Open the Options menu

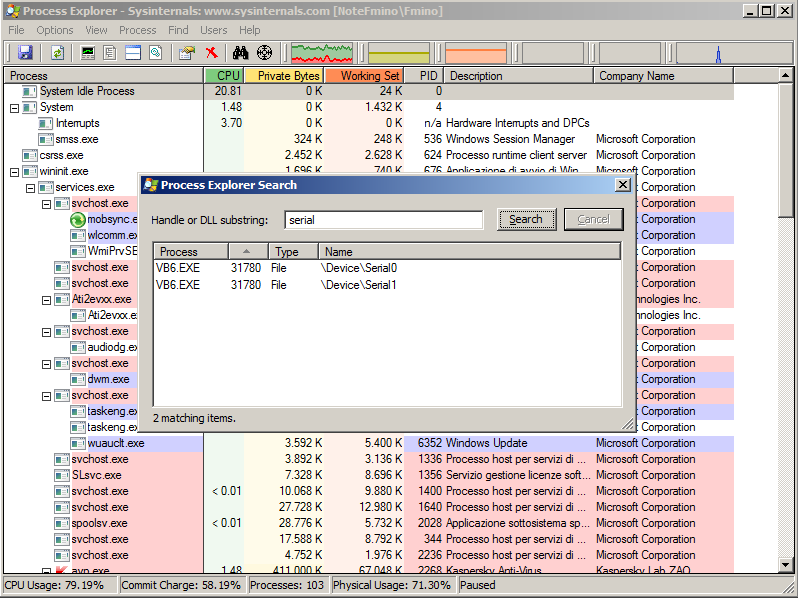(x=55, y=30)
